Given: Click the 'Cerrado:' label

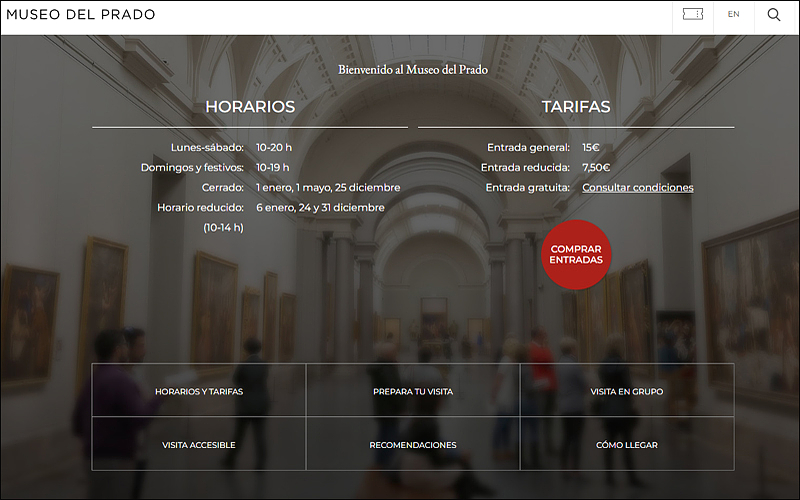Looking at the screenshot, I should coord(222,187).
